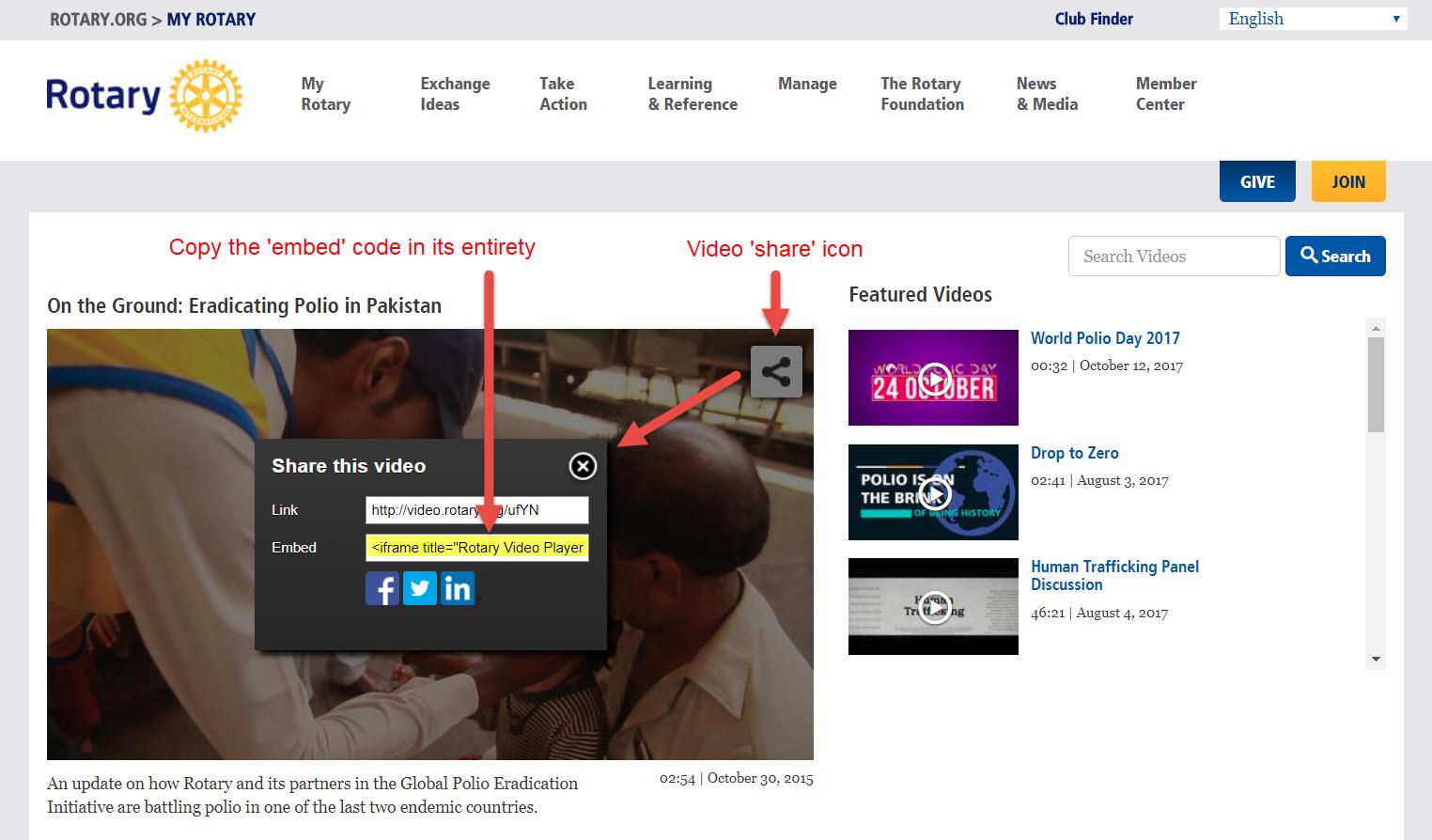Viewport: 1432px width, 840px height.
Task: Click the Rotary wheel logo
Action: (205, 96)
